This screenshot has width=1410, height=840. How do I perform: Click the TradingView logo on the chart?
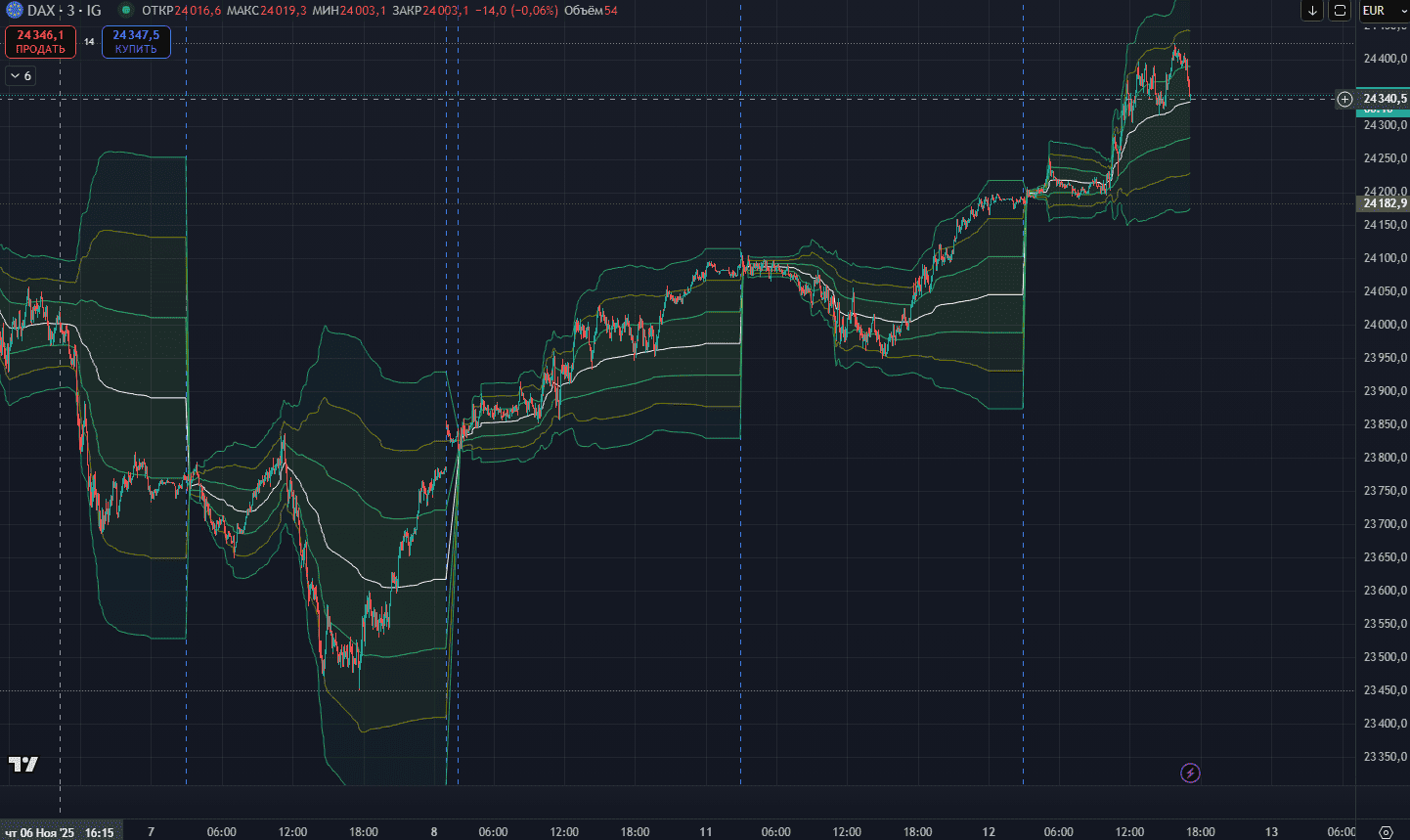(x=23, y=764)
